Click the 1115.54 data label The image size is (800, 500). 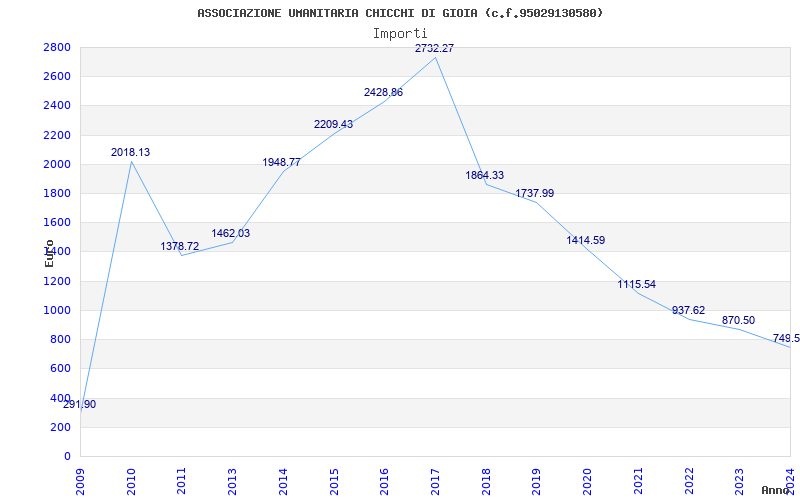(x=637, y=284)
